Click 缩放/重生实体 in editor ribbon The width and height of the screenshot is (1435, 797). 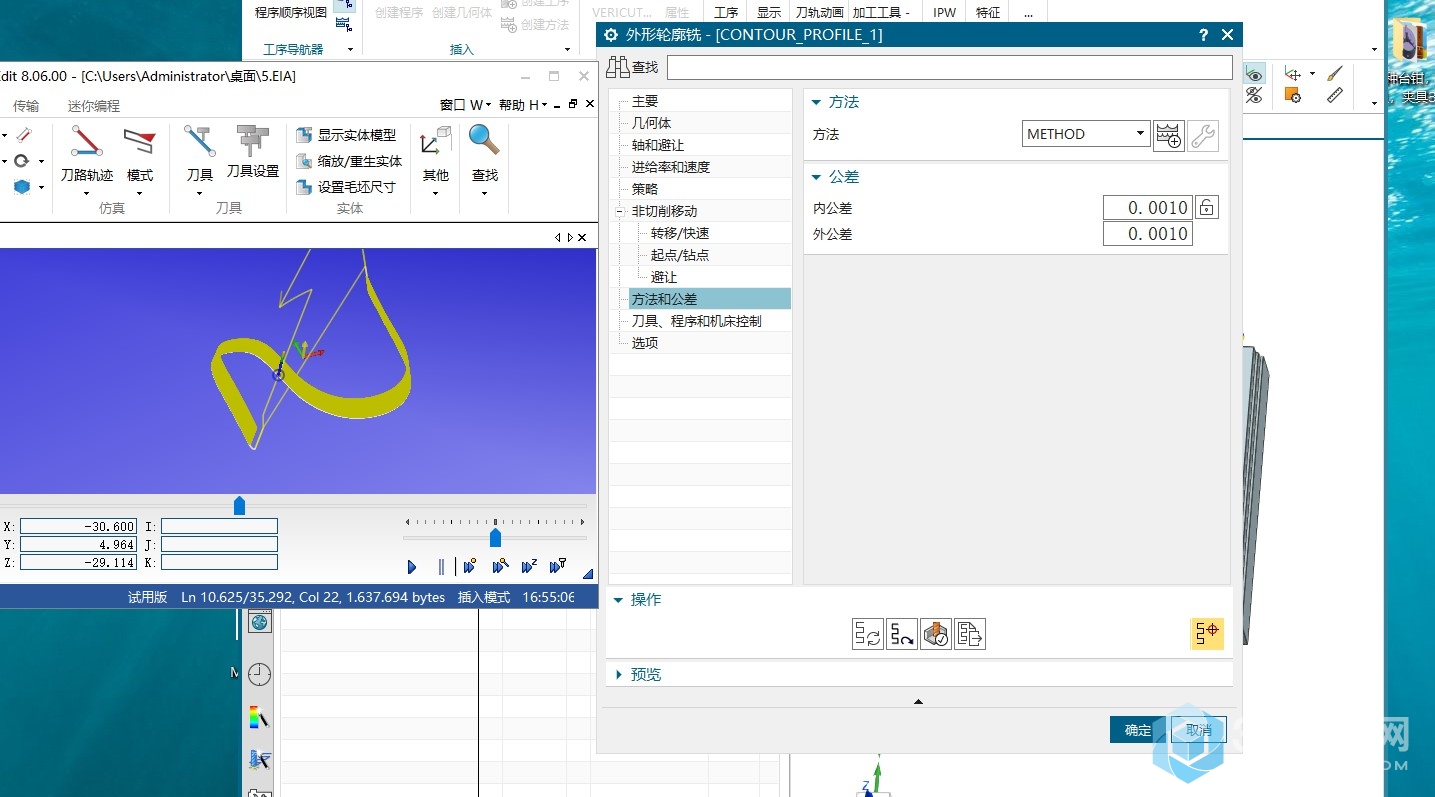349,161
